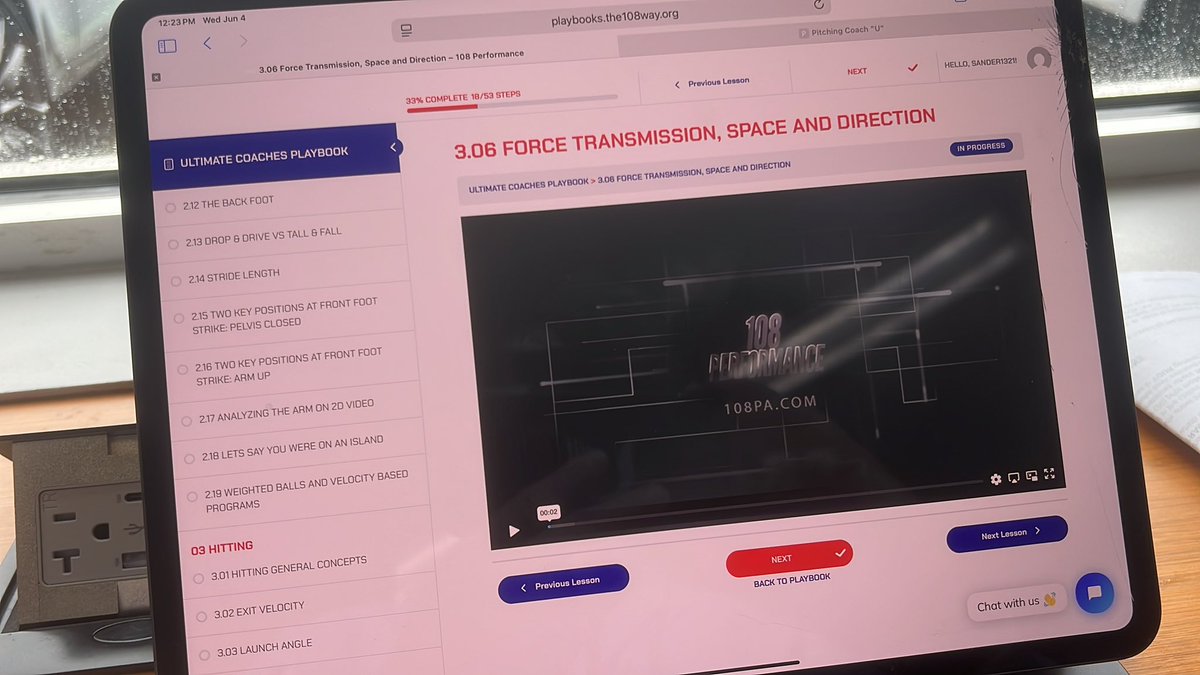Click the Ultimate Coaches Playbook sidebar header

point(273,157)
